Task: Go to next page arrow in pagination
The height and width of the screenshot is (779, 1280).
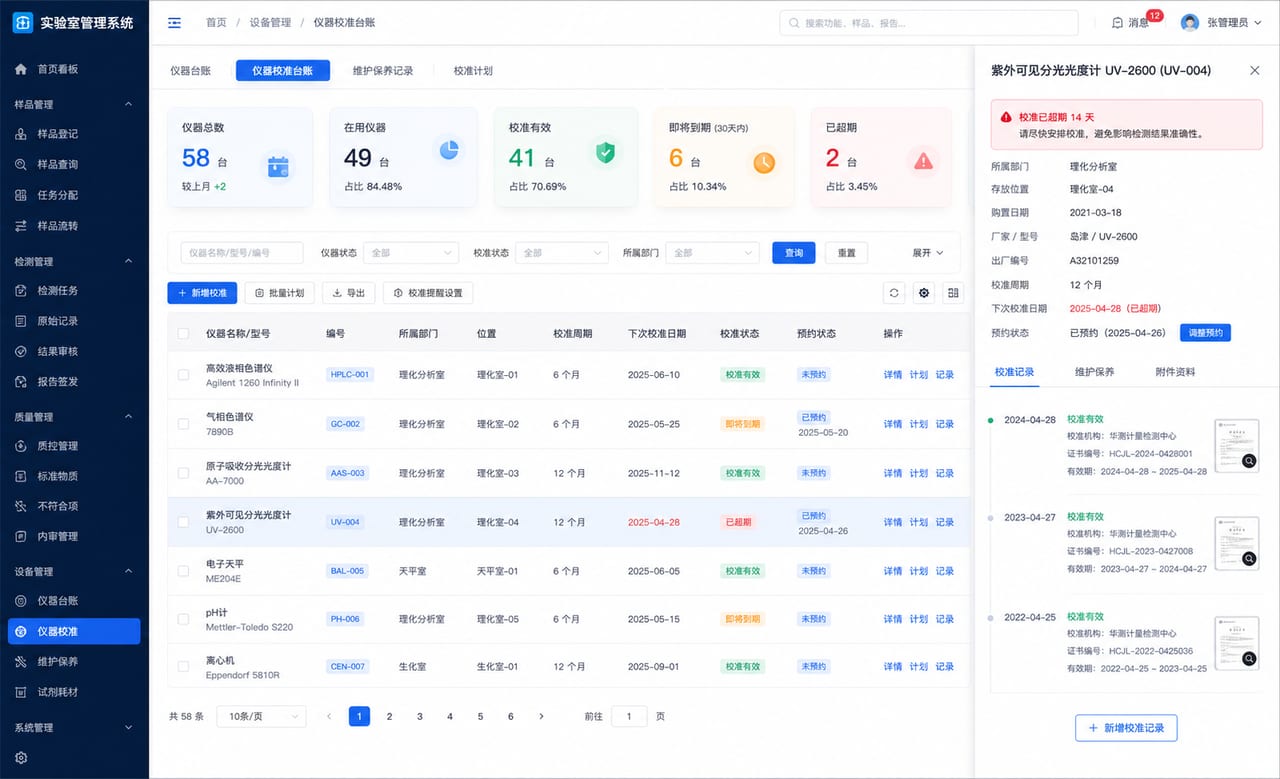Action: click(x=541, y=716)
